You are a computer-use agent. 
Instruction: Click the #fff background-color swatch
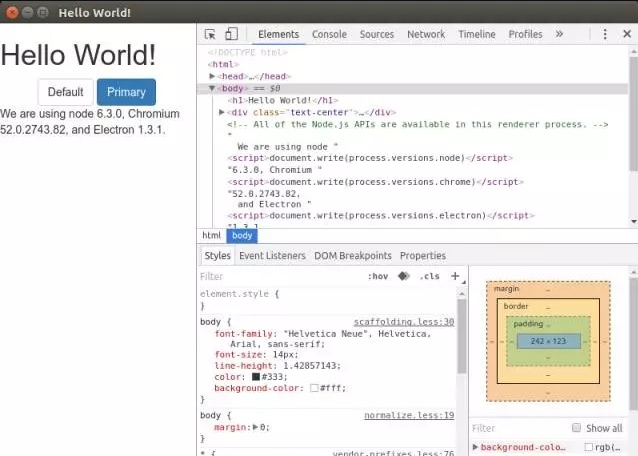314,388
